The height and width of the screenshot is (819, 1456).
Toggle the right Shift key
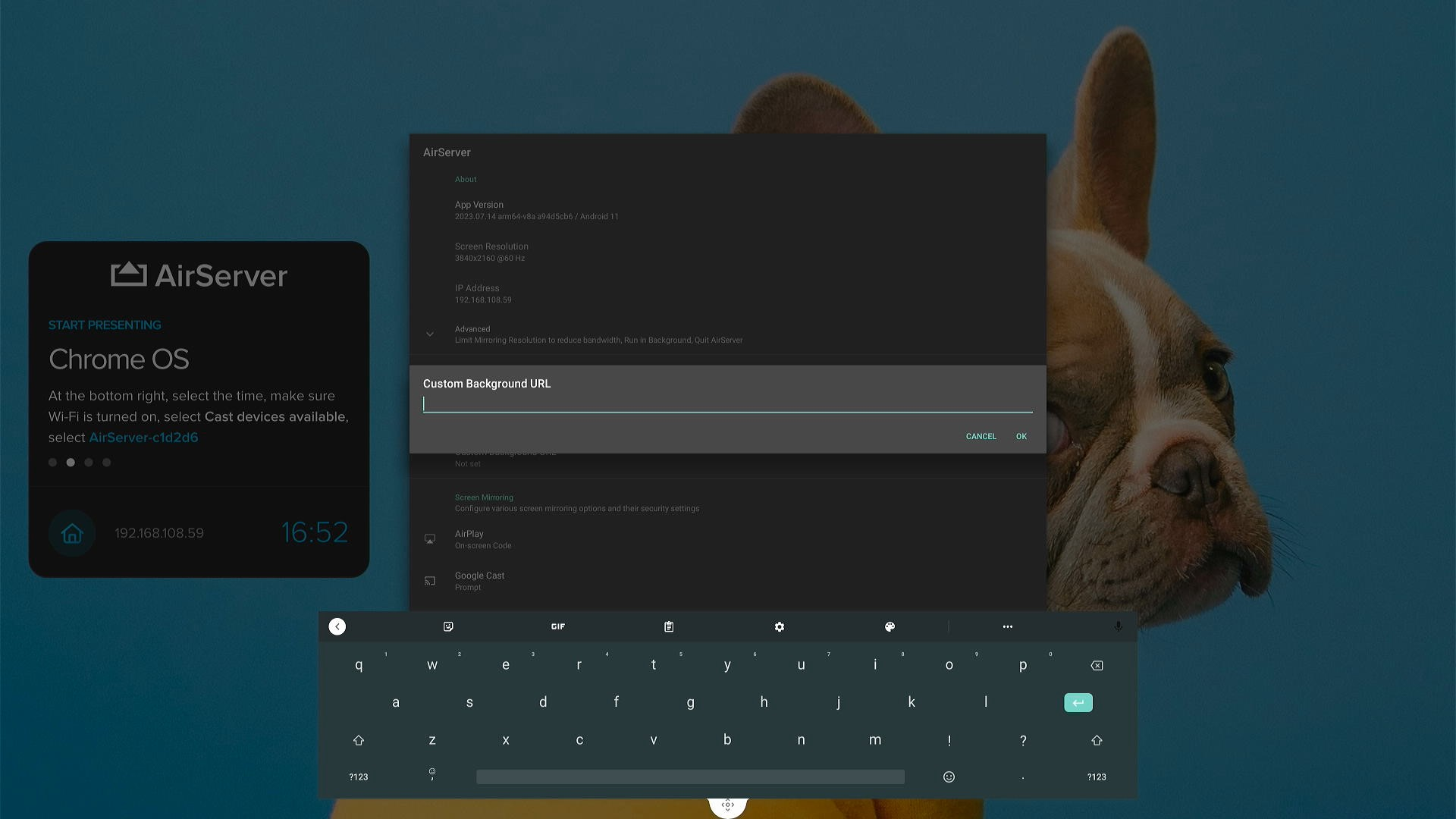point(1097,740)
